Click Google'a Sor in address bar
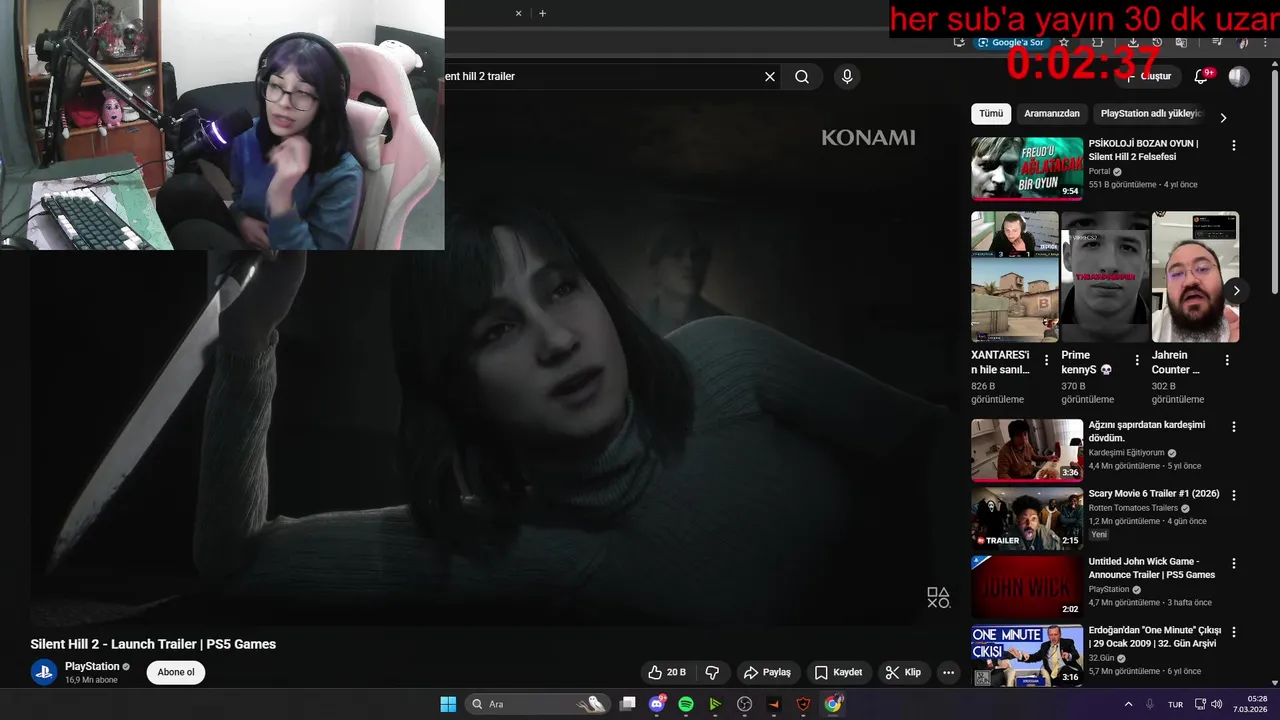This screenshot has width=1280, height=720. coord(1011,42)
